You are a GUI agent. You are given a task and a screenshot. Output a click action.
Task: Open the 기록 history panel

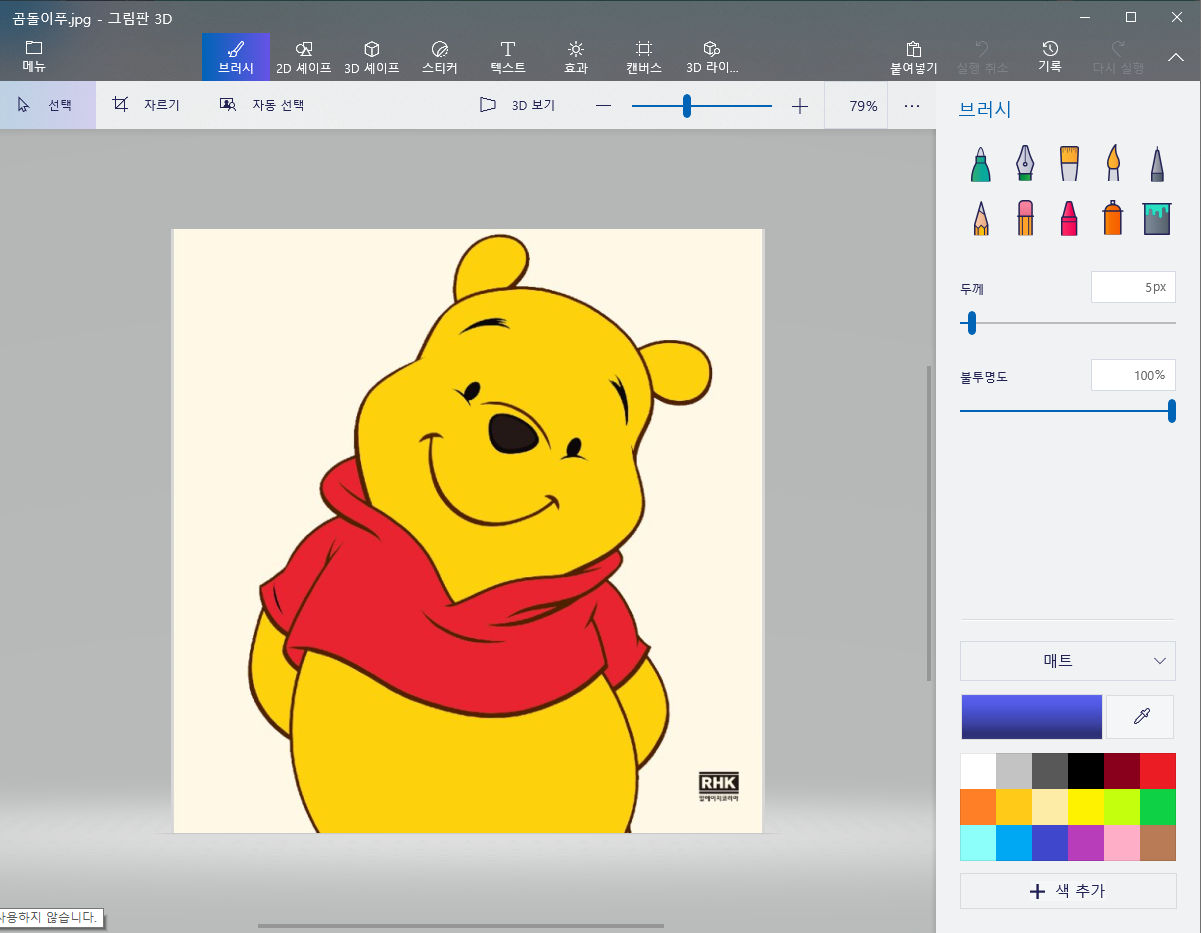(x=1050, y=57)
